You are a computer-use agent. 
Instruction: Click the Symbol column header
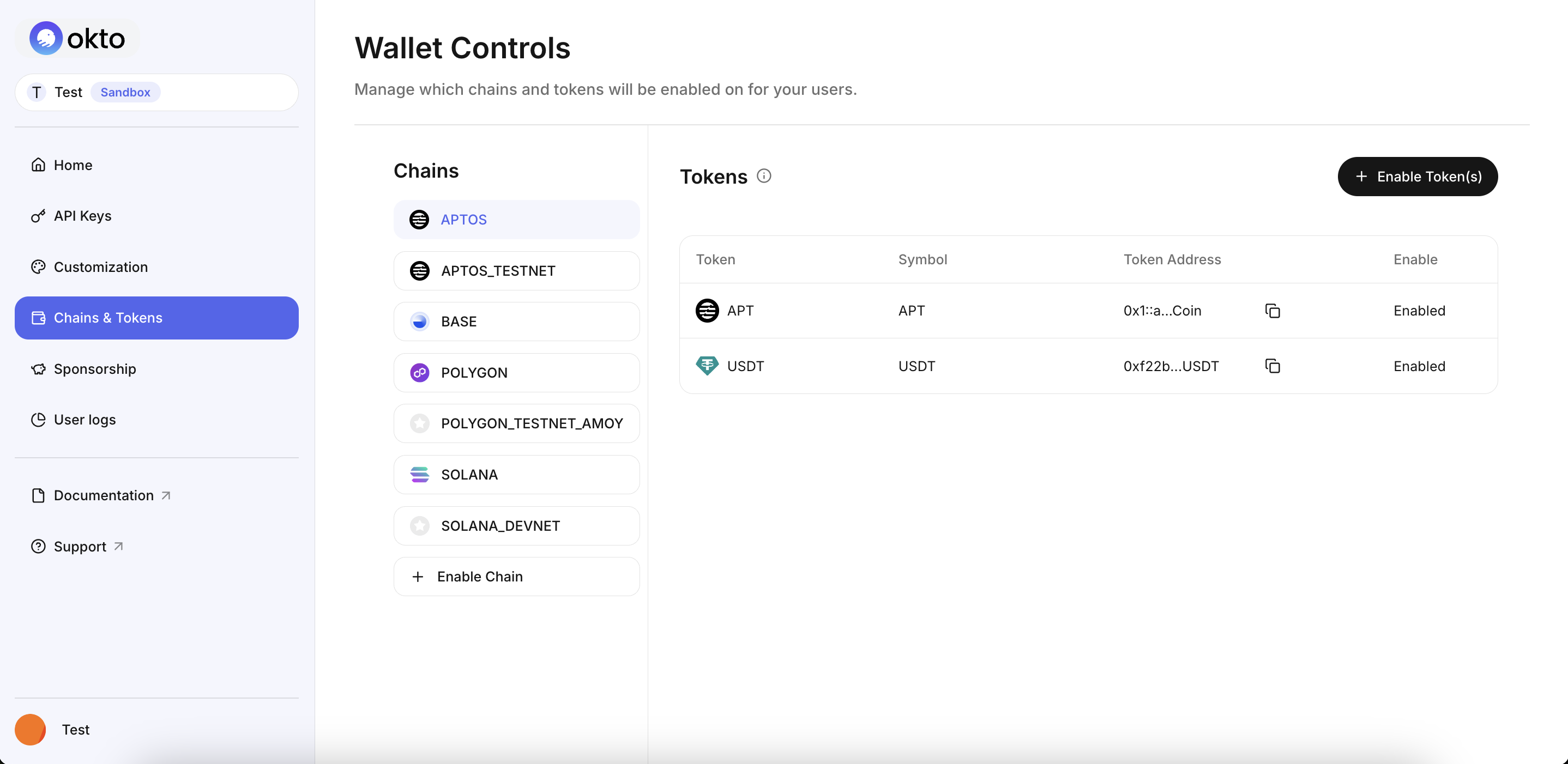[922, 260]
